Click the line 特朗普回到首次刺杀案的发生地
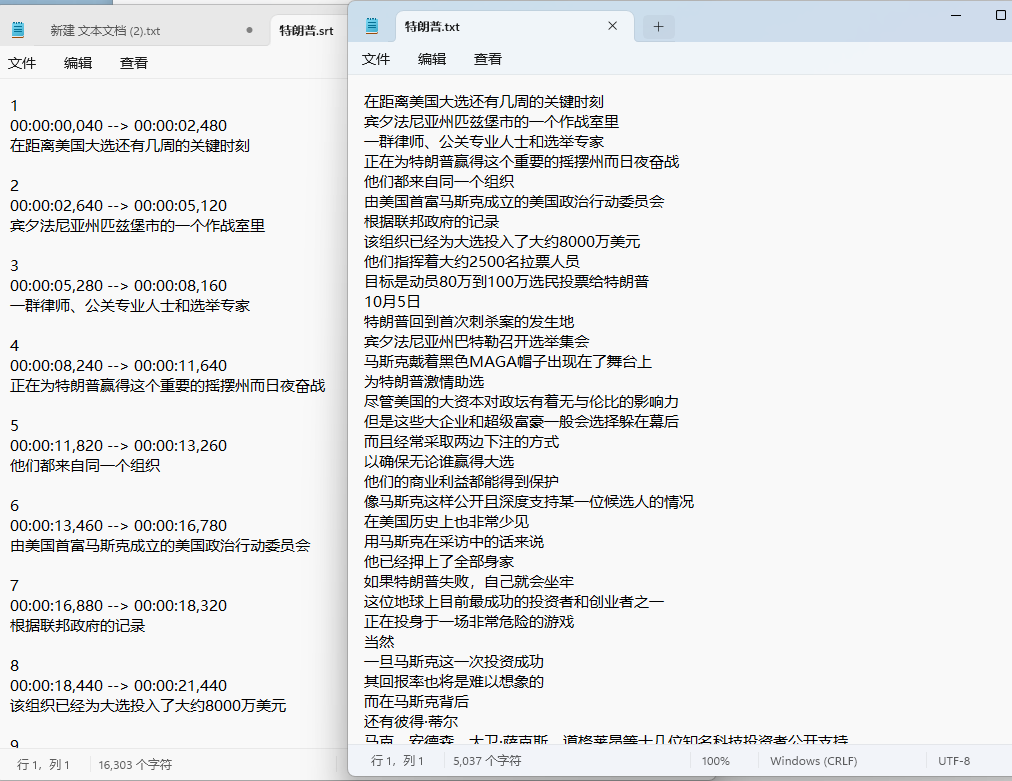 pyautogui.click(x=469, y=322)
